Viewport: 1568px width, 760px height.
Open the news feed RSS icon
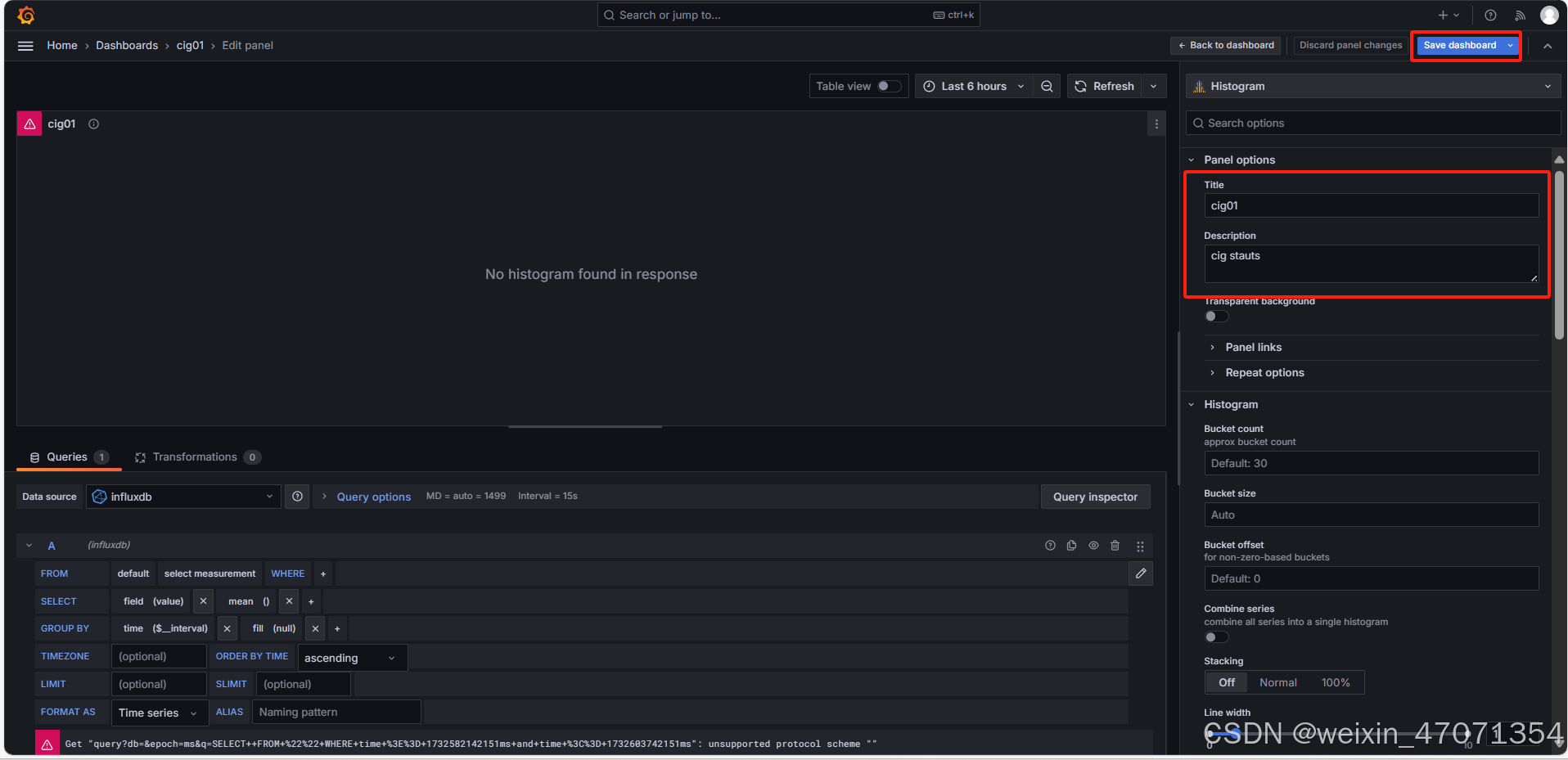click(x=1519, y=15)
